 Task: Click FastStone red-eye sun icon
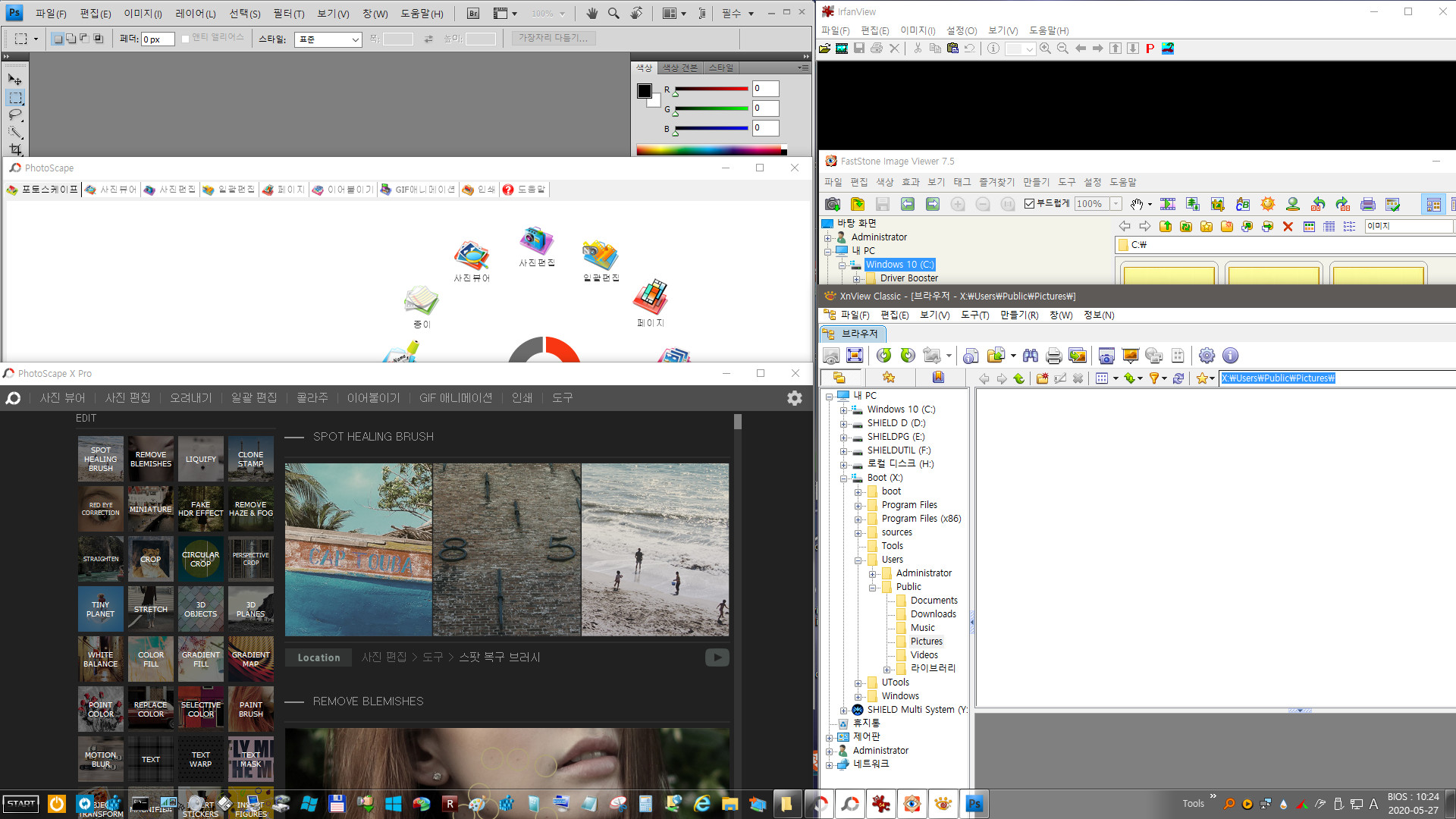pyautogui.click(x=1268, y=204)
